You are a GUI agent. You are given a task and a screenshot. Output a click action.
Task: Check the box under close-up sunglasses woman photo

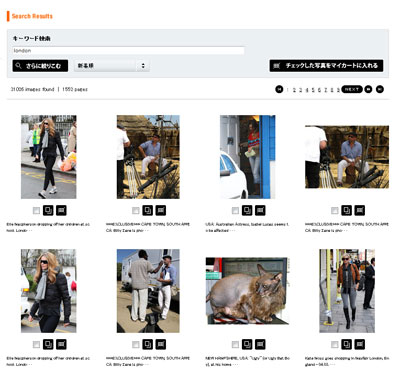pos(36,344)
